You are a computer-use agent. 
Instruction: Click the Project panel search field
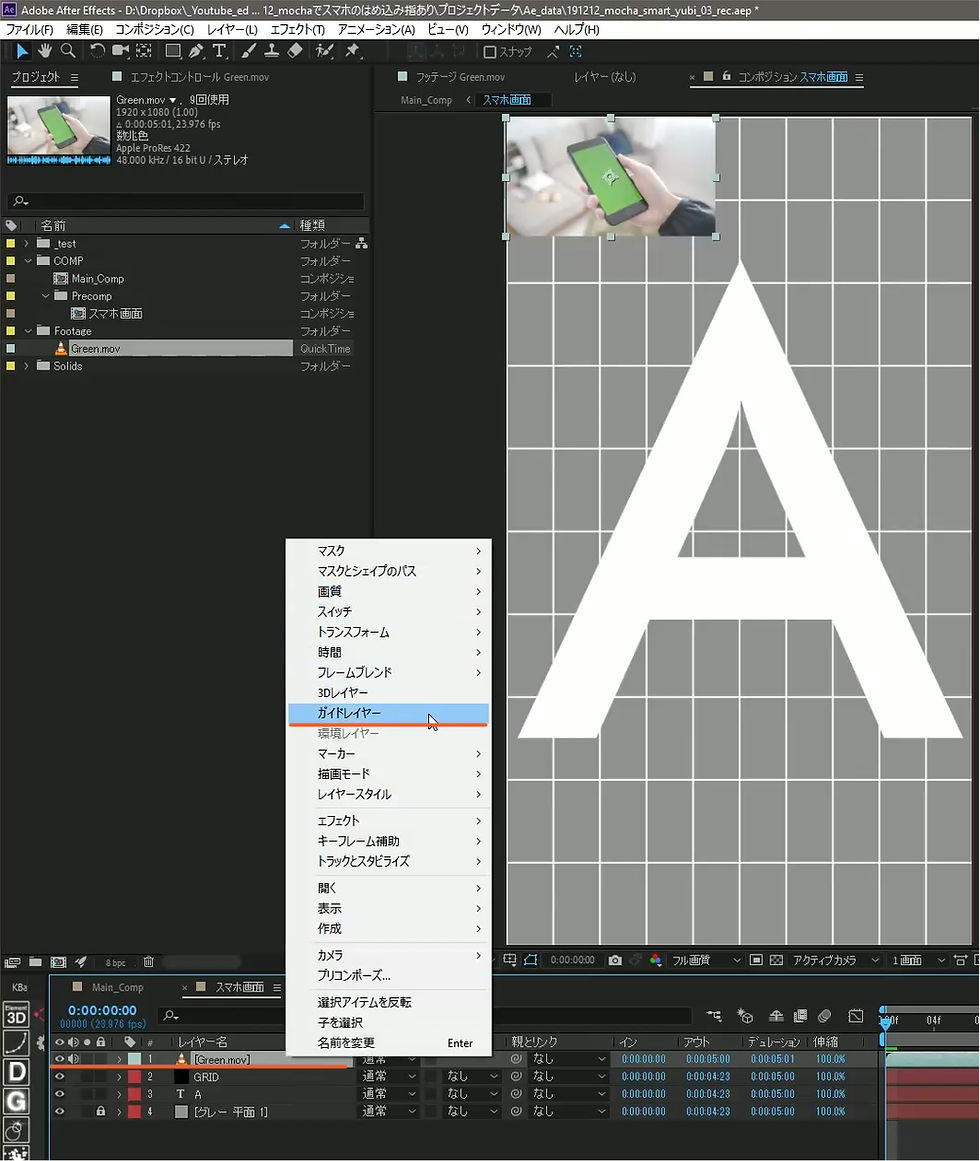tap(185, 201)
